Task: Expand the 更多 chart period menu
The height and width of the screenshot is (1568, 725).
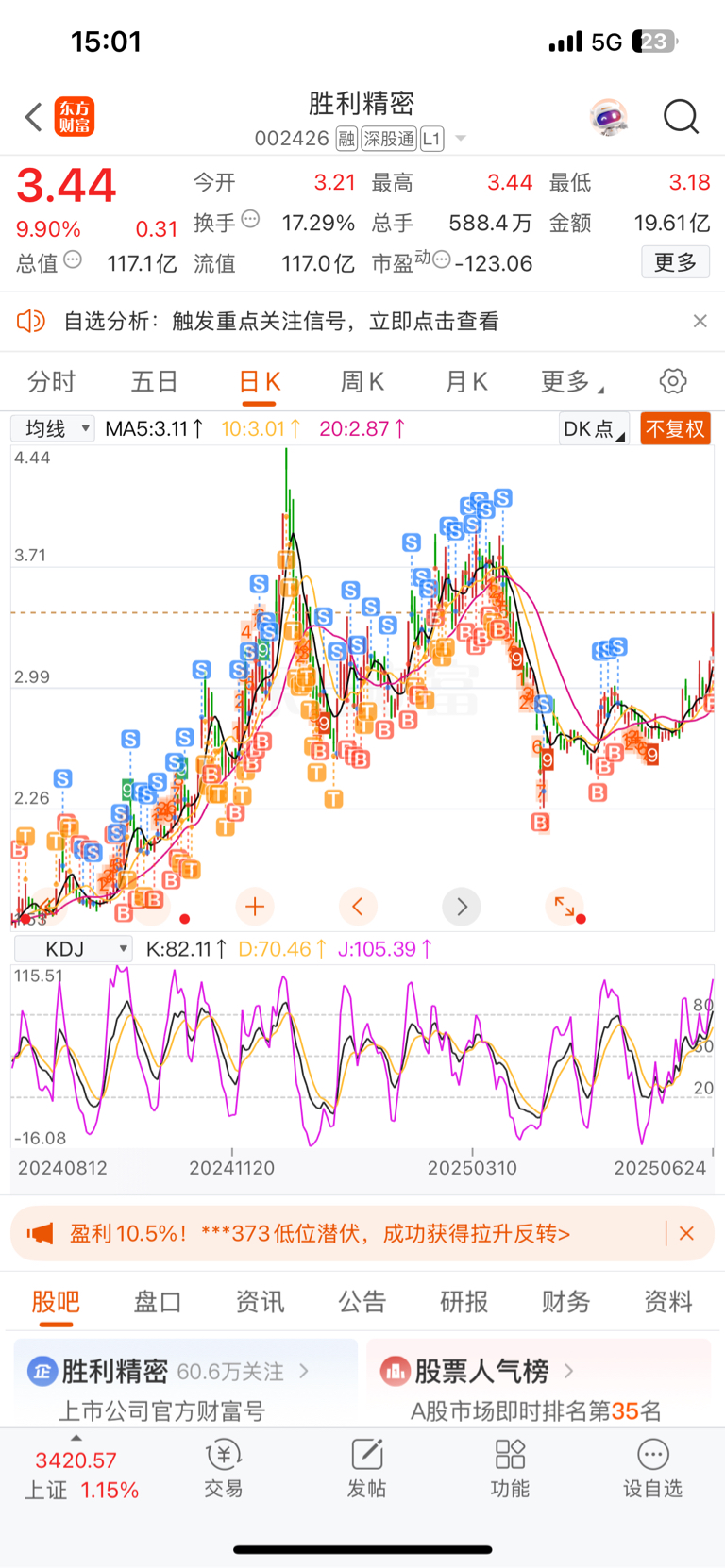Action: (x=572, y=382)
